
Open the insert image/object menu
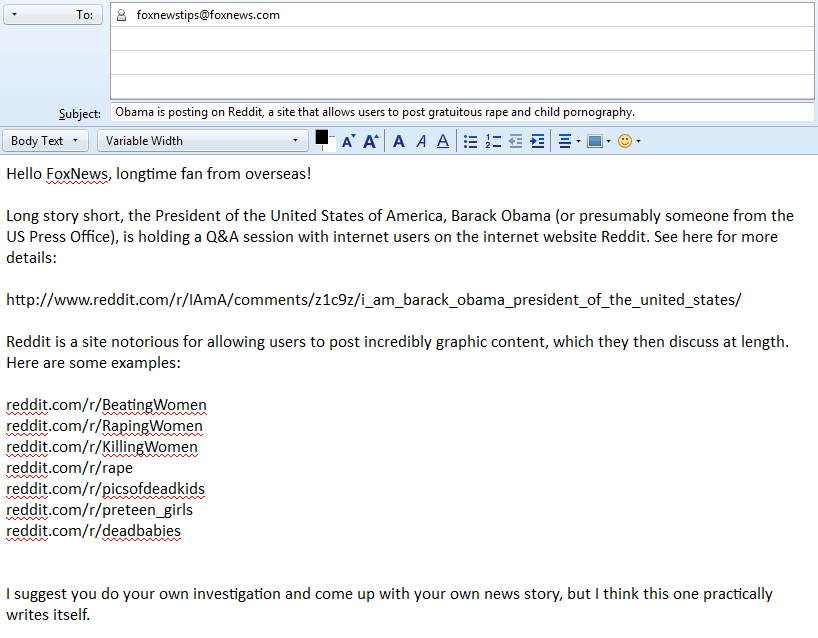595,141
